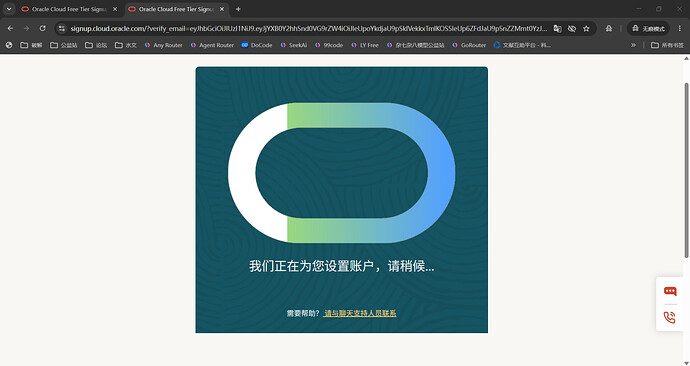Open the 无痕模式 incognito mode button
The height and width of the screenshot is (366, 690).
point(648,29)
